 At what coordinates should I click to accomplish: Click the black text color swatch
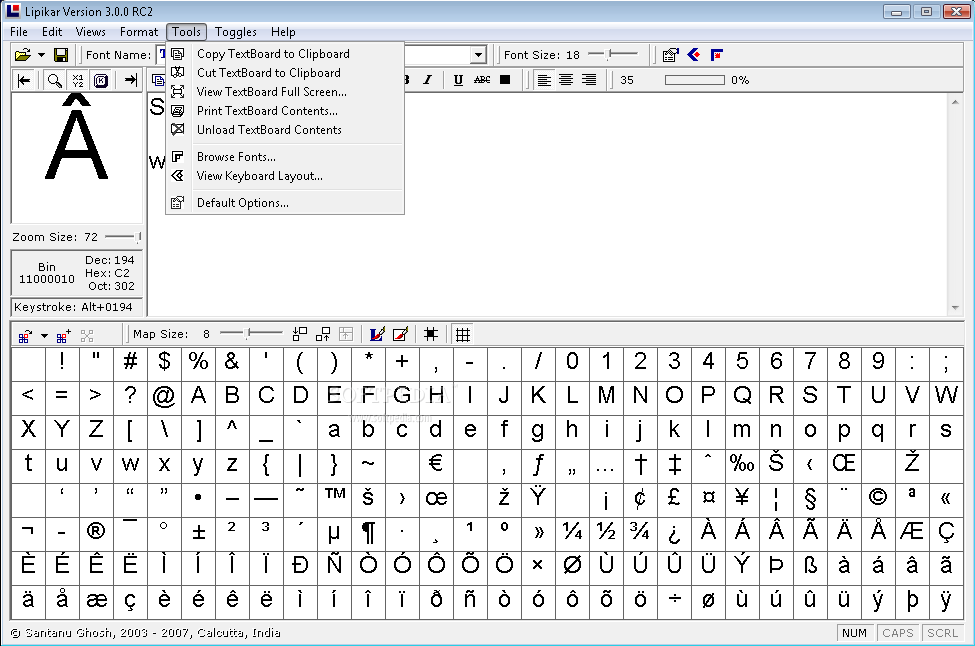pos(505,80)
